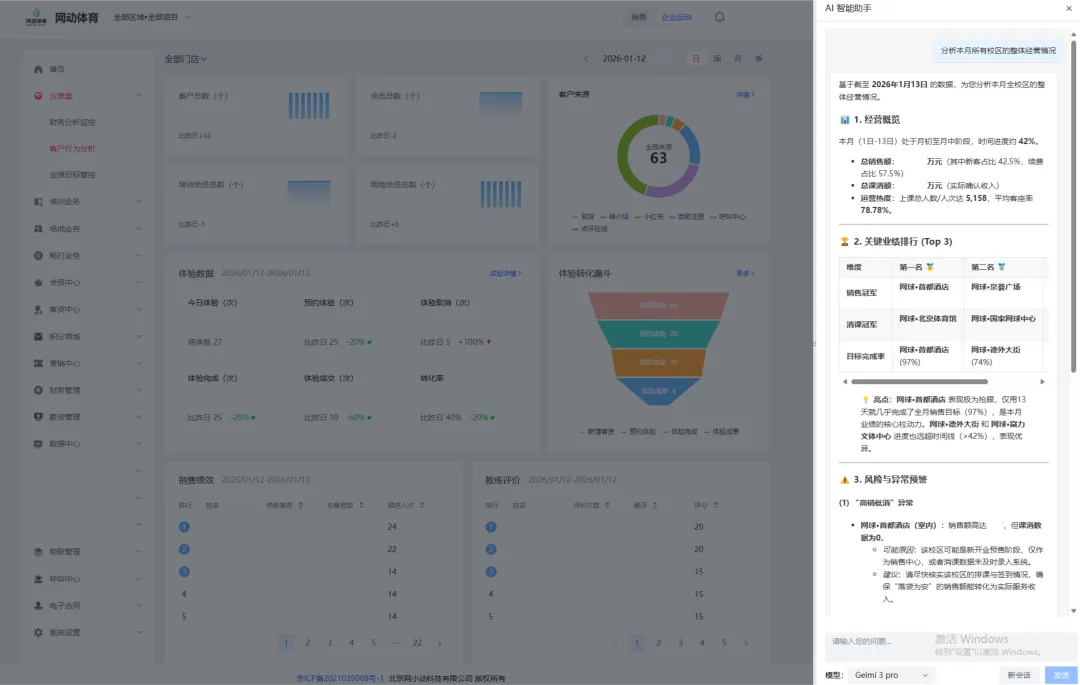Click the 新会话 button
This screenshot has width=1080, height=685.
[1019, 675]
